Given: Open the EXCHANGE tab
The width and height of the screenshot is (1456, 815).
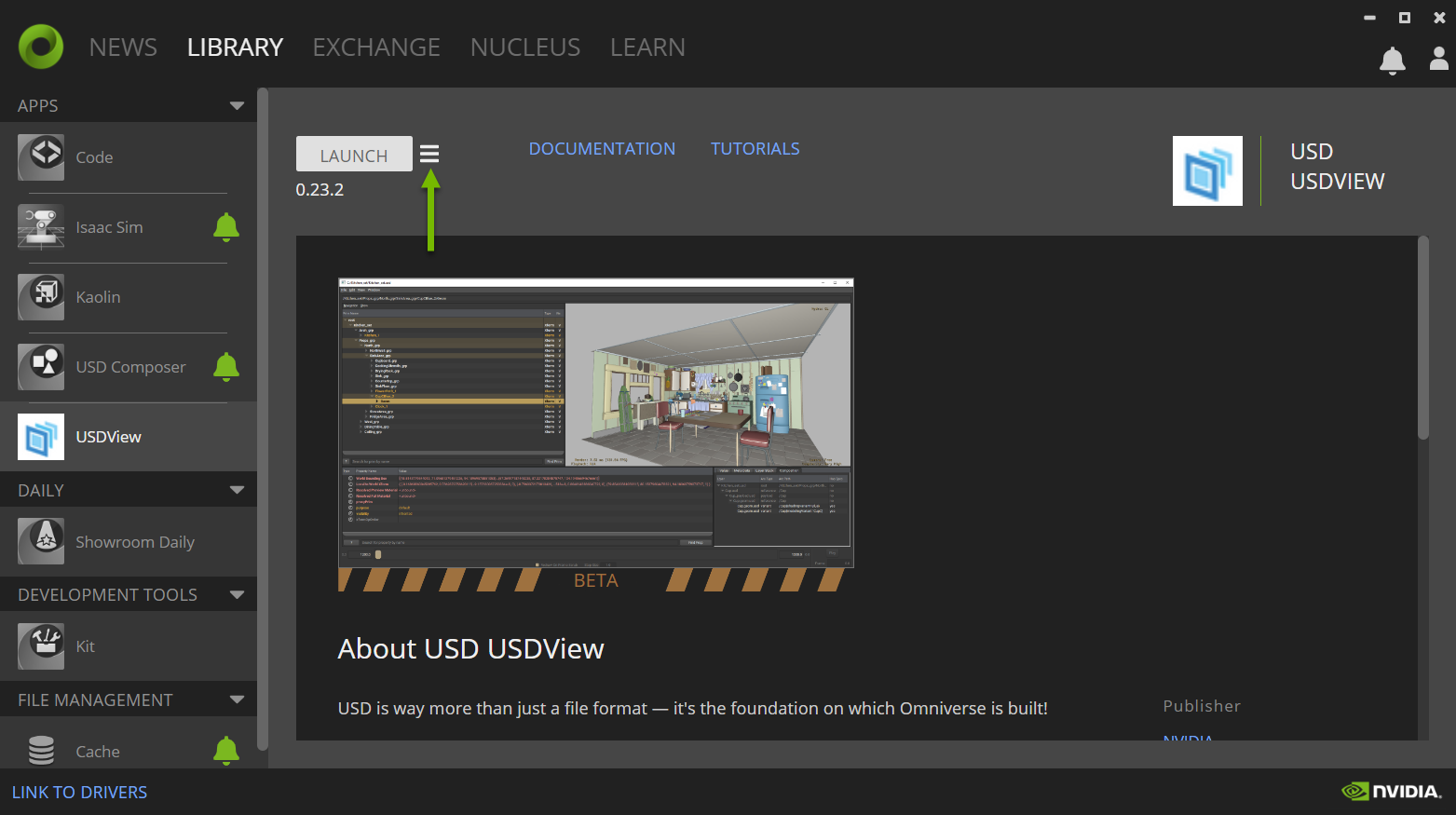Looking at the screenshot, I should (x=376, y=48).
